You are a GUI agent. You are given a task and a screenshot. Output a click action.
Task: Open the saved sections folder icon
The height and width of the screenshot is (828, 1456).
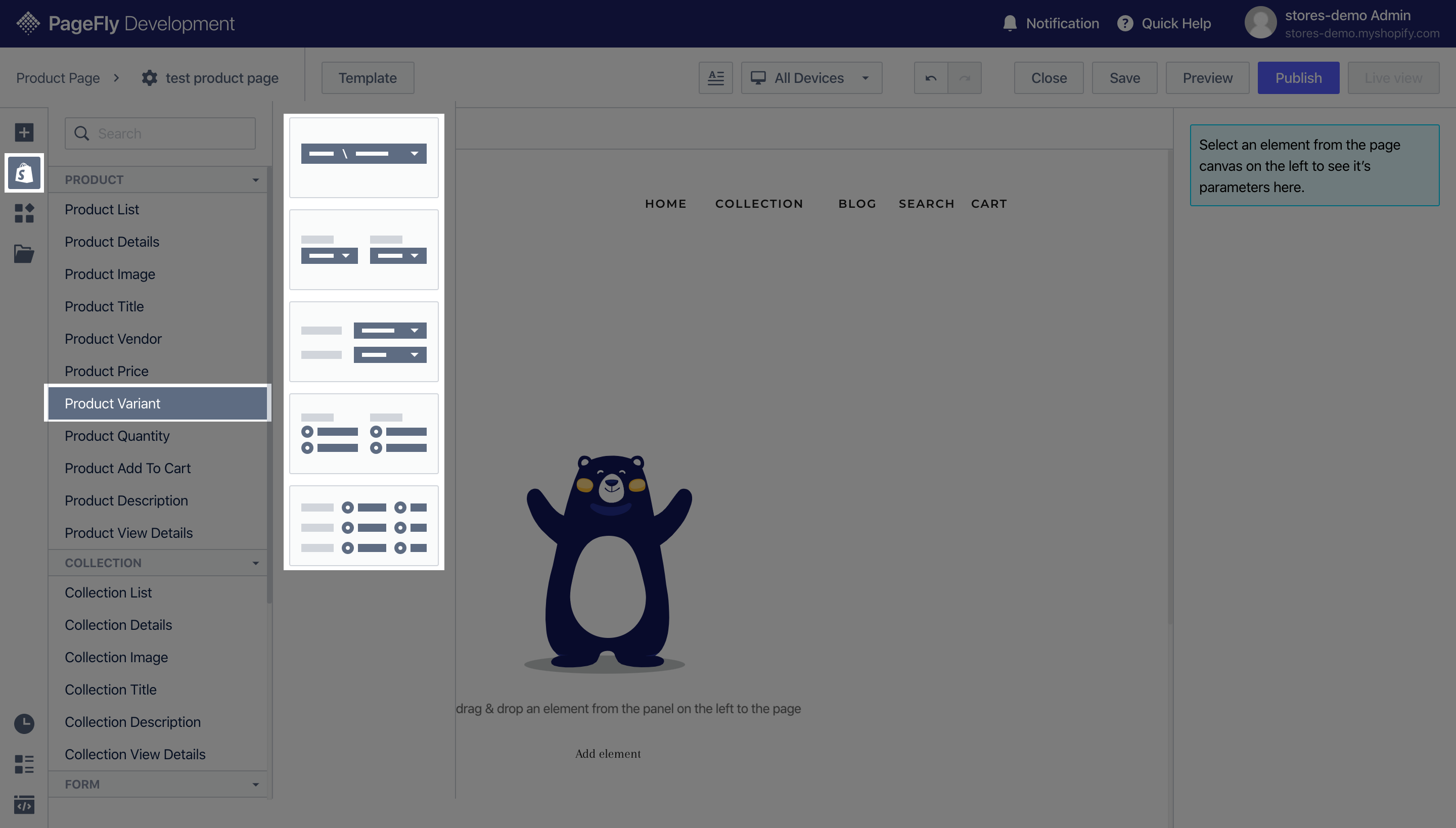pos(24,254)
